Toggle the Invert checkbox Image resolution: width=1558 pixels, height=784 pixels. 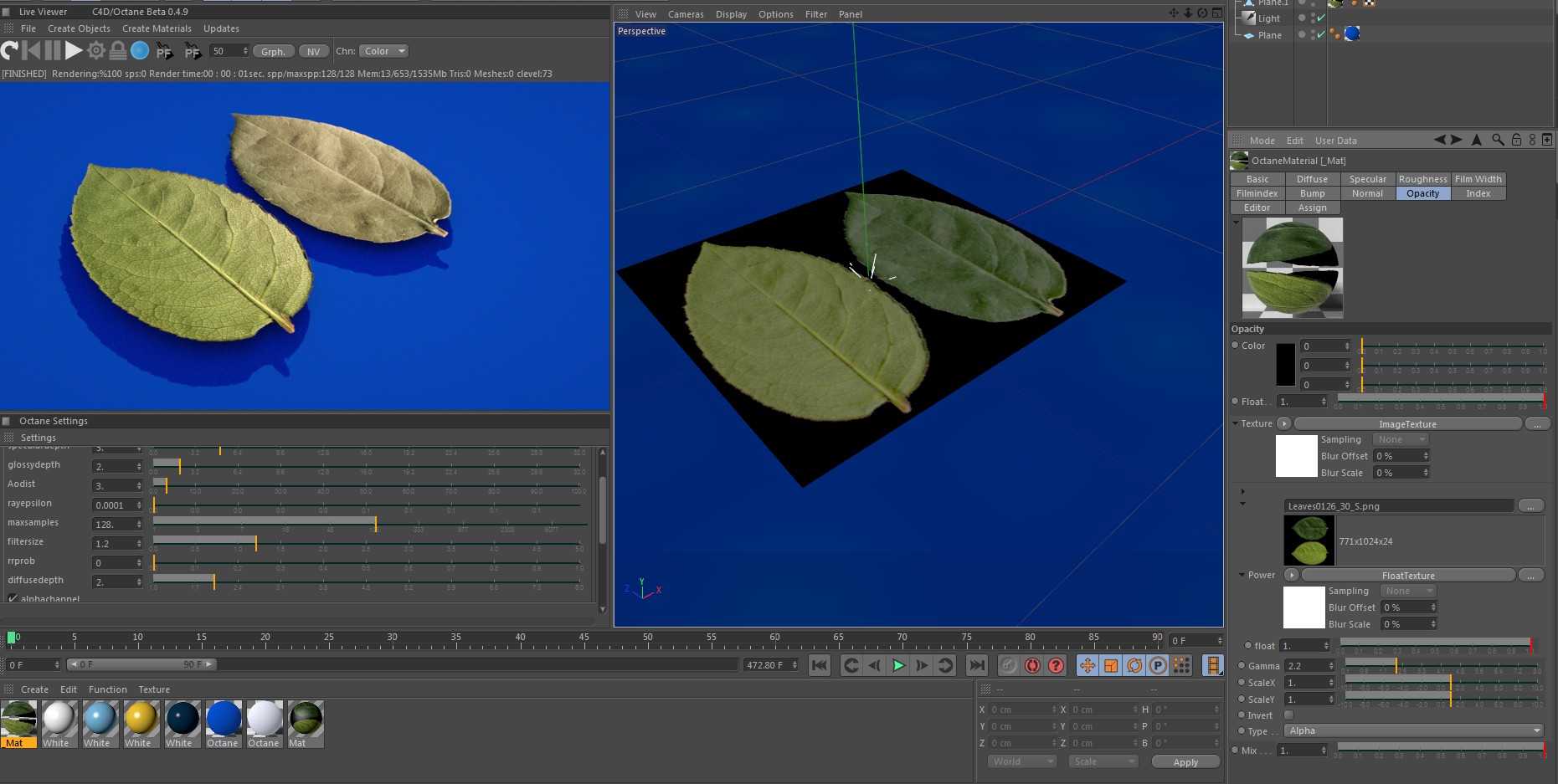[1289, 715]
